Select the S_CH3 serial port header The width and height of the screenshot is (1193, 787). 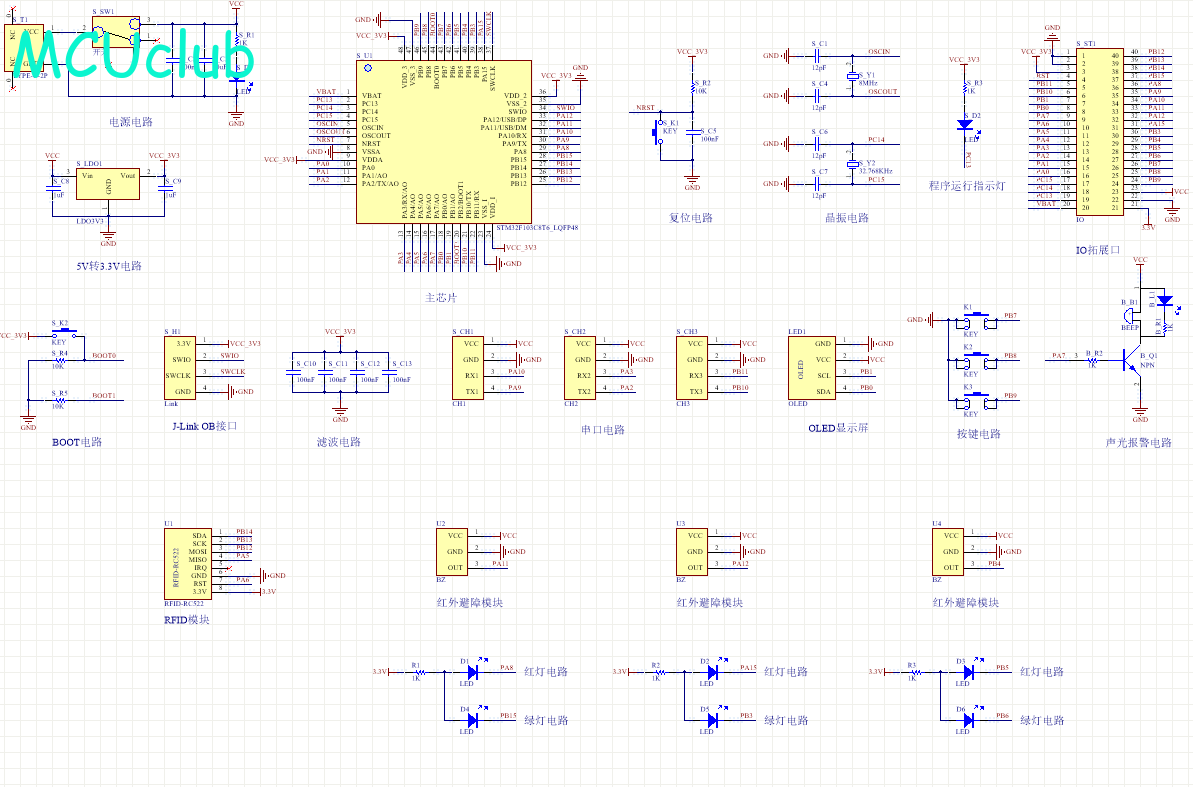coord(692,368)
